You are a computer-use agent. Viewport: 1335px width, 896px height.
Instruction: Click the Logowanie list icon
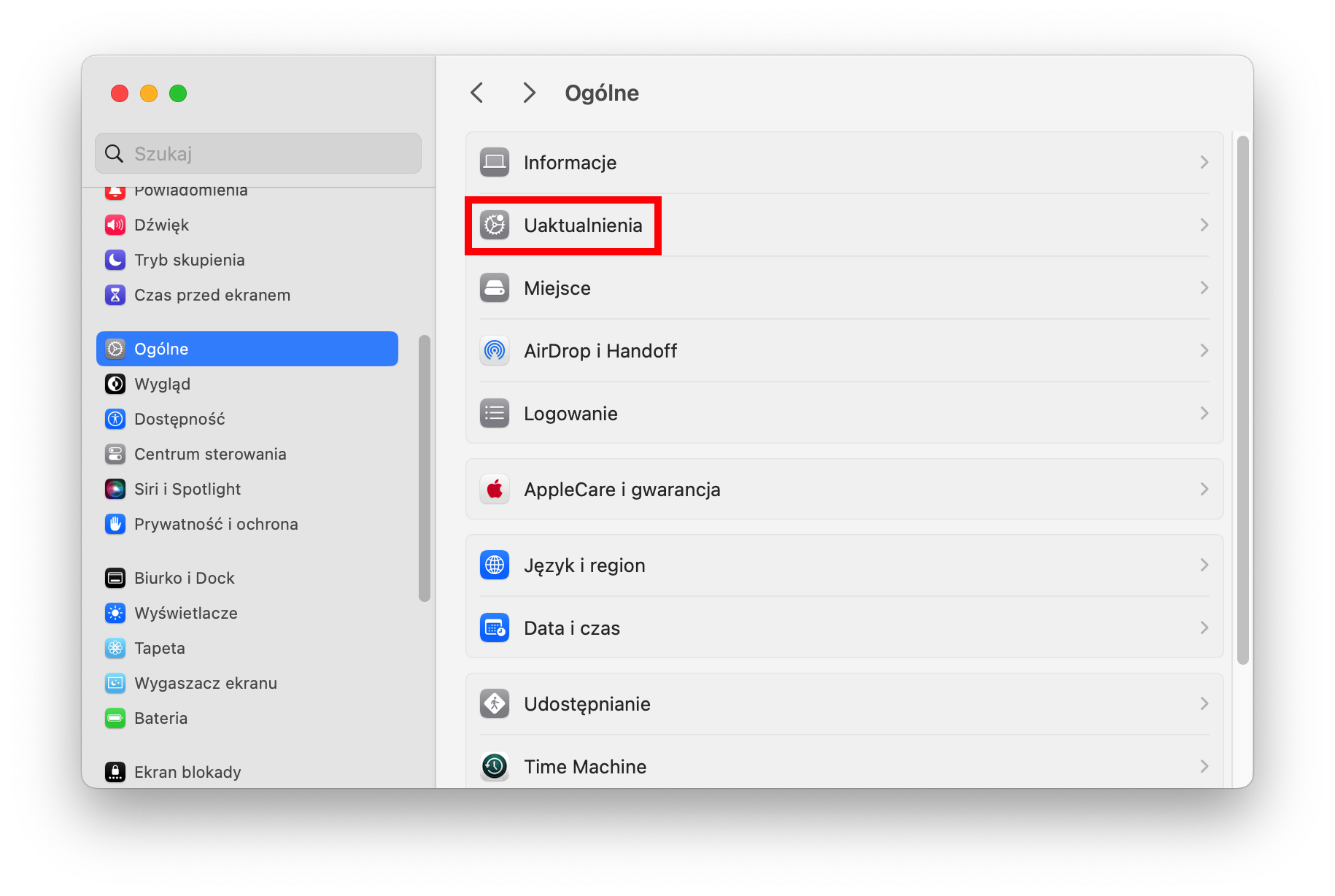click(495, 413)
